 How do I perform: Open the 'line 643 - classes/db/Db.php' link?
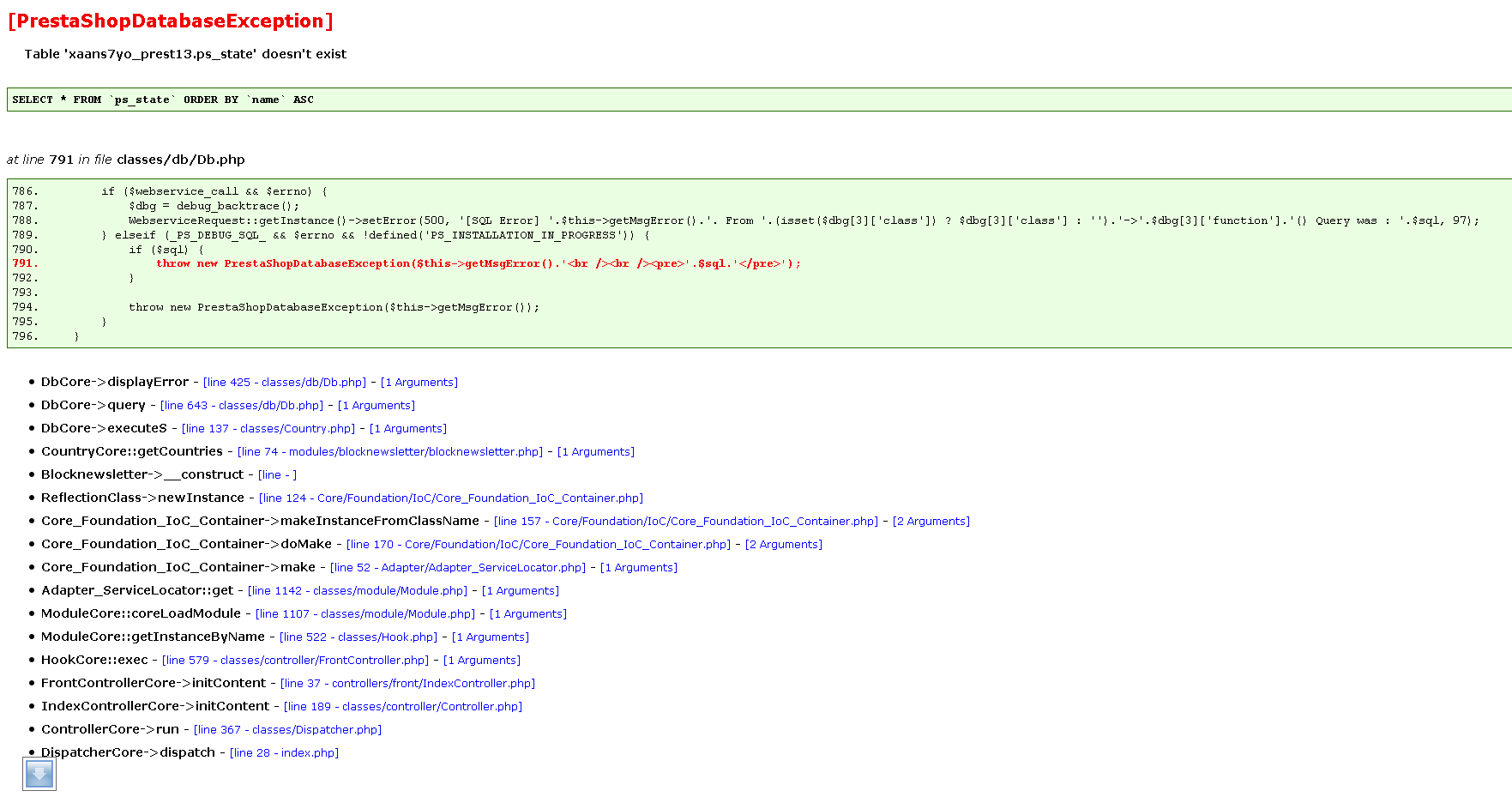tap(242, 406)
